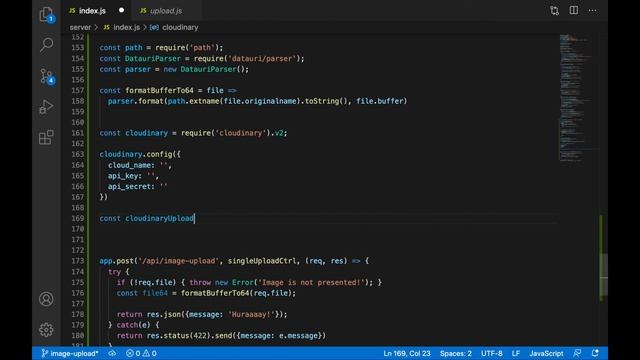640x360 pixels.
Task: Click formatBufferTo64 declaration on line 157
Action: pyautogui.click(x=159, y=91)
